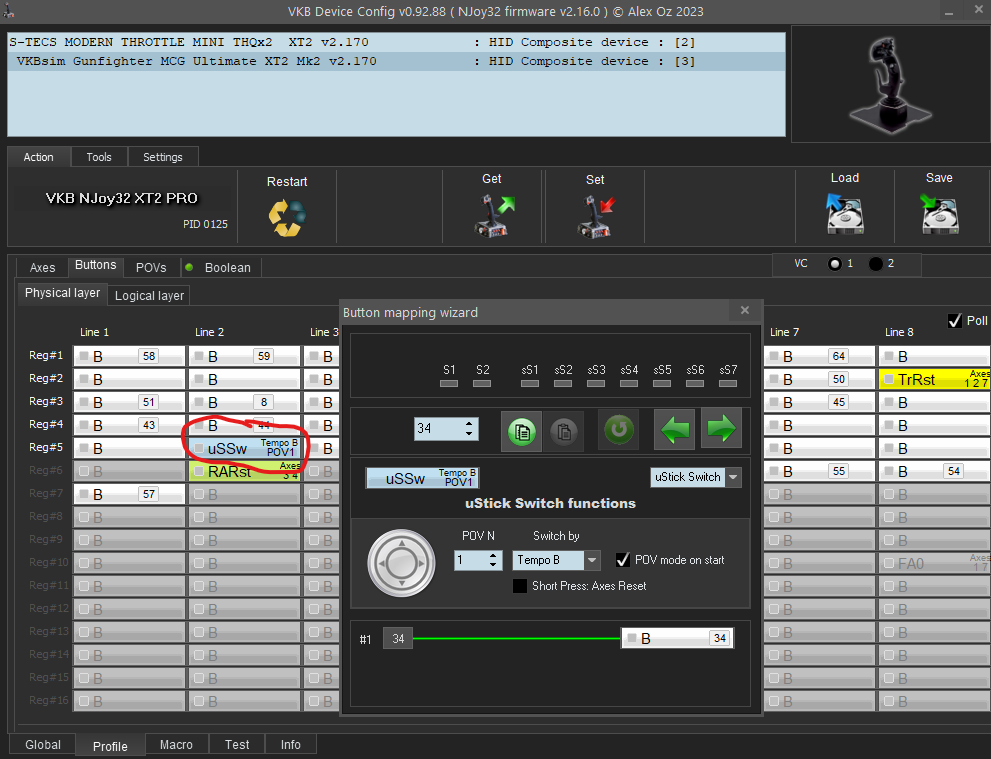The width and height of the screenshot is (991, 759).
Task: Click the #1 physical button 34 box
Action: coord(398,638)
